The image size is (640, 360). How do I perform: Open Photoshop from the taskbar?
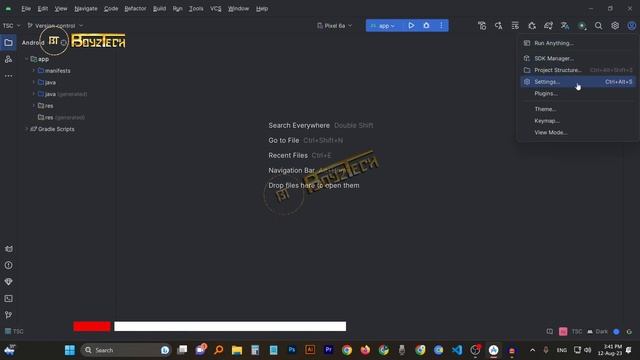click(x=292, y=350)
